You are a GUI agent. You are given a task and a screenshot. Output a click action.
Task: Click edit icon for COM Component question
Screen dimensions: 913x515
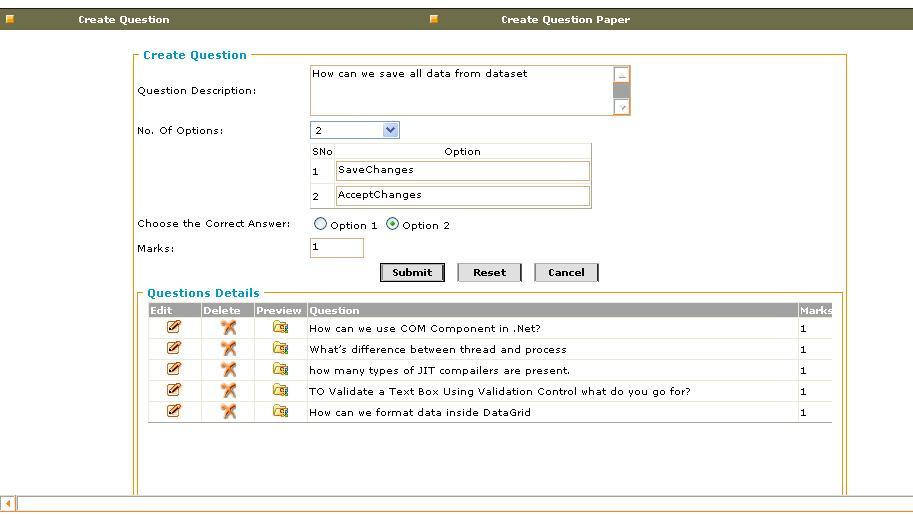coord(174,327)
